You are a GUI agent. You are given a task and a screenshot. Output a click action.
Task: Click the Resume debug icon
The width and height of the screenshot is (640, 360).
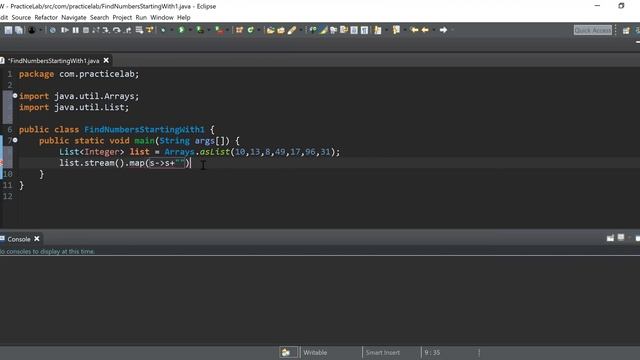[64, 30]
